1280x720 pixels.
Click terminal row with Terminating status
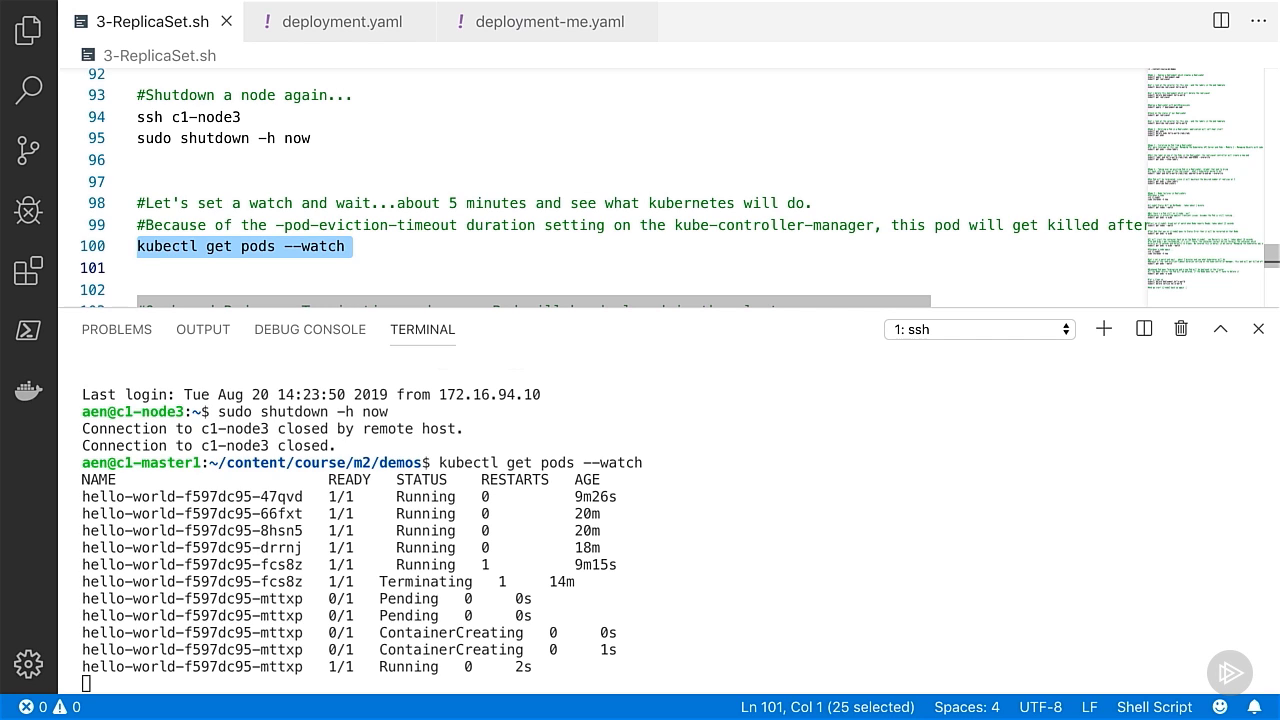coord(328,582)
